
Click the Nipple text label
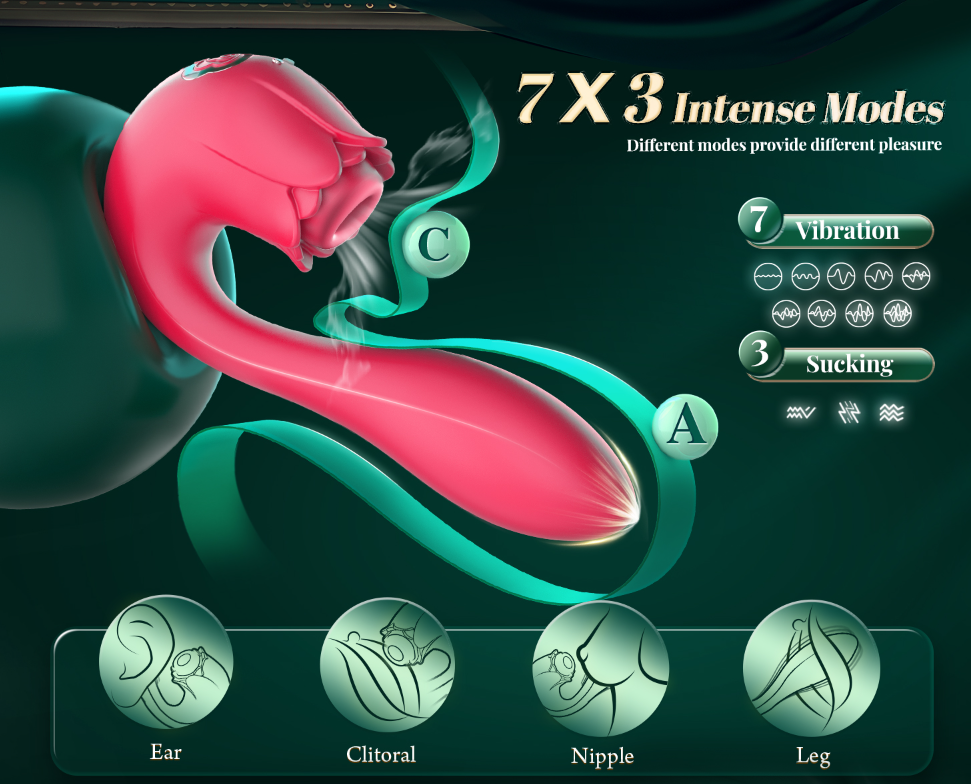click(x=602, y=756)
